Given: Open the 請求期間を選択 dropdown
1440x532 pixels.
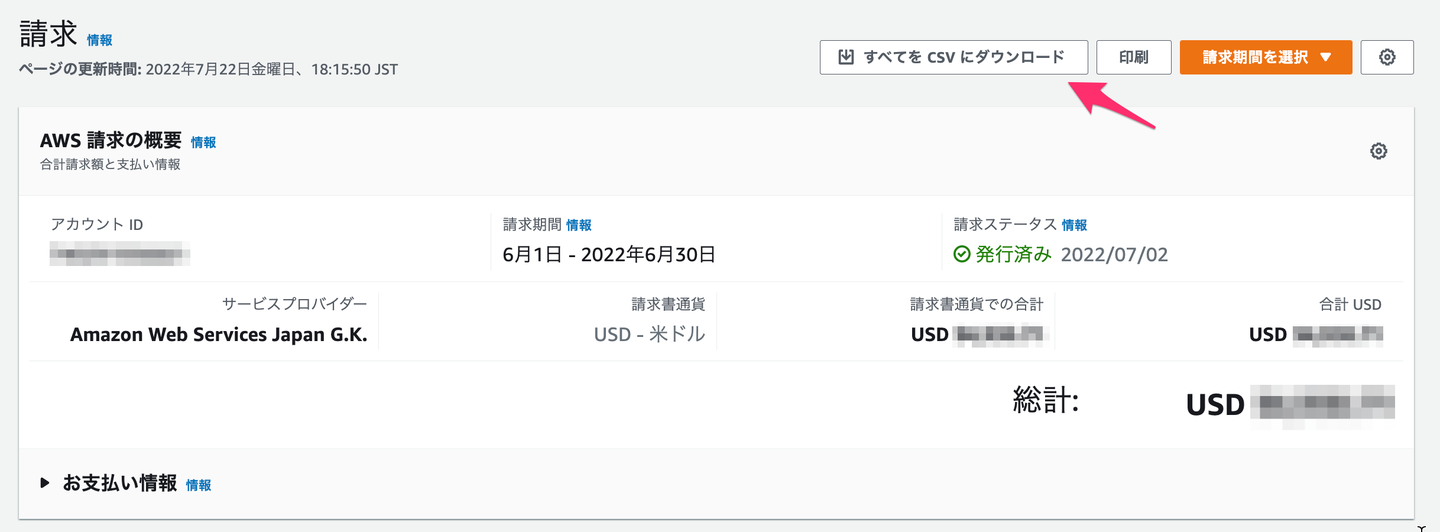Looking at the screenshot, I should [1265, 57].
